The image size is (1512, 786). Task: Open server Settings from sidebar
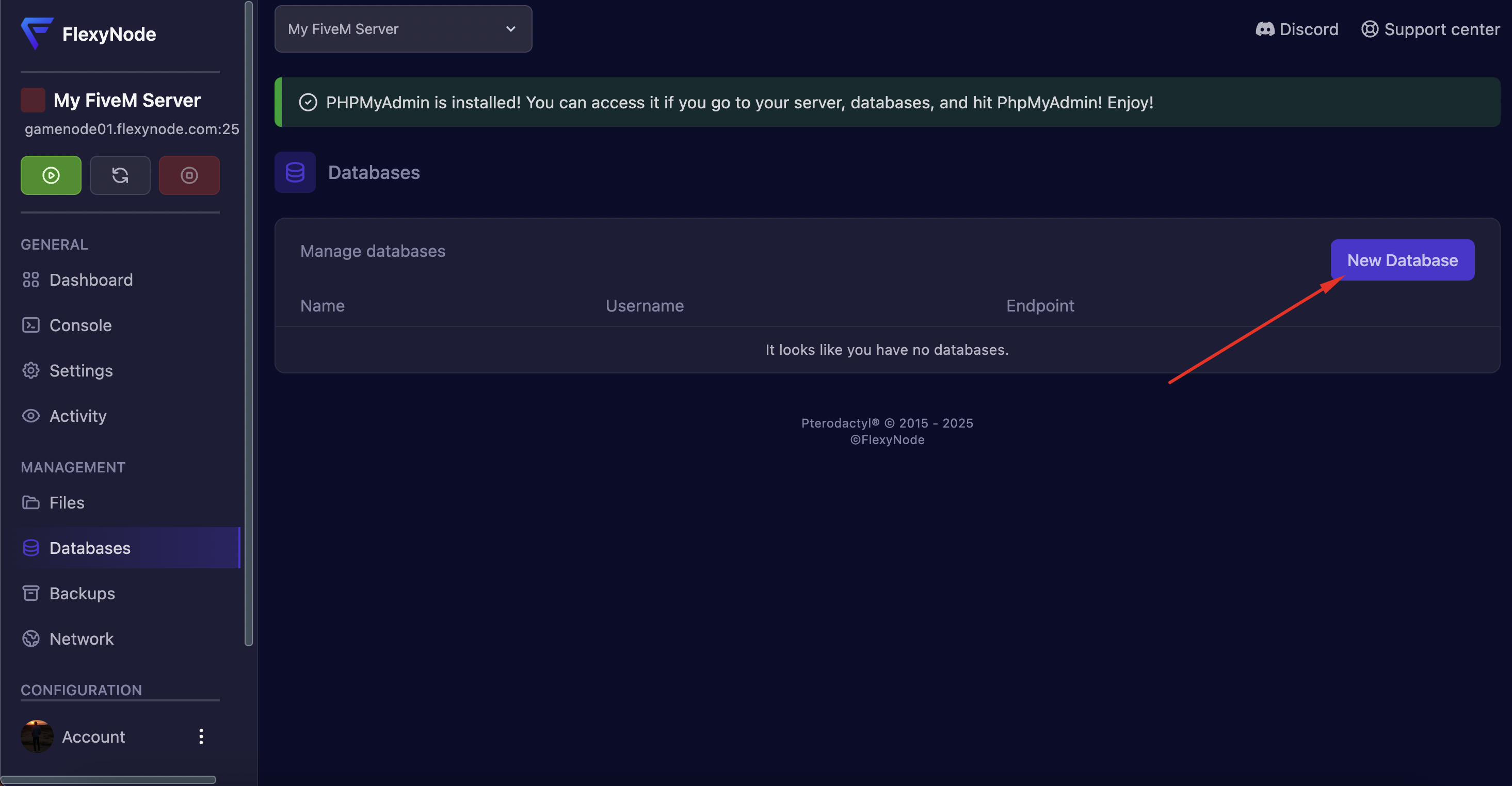[81, 371]
